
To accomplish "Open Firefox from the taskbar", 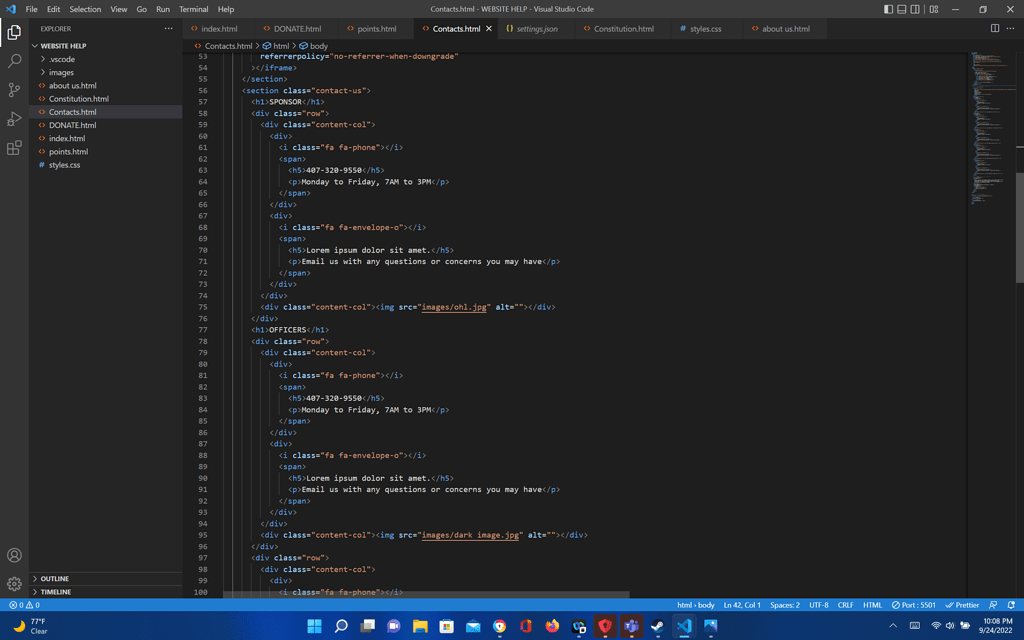I will 552,626.
